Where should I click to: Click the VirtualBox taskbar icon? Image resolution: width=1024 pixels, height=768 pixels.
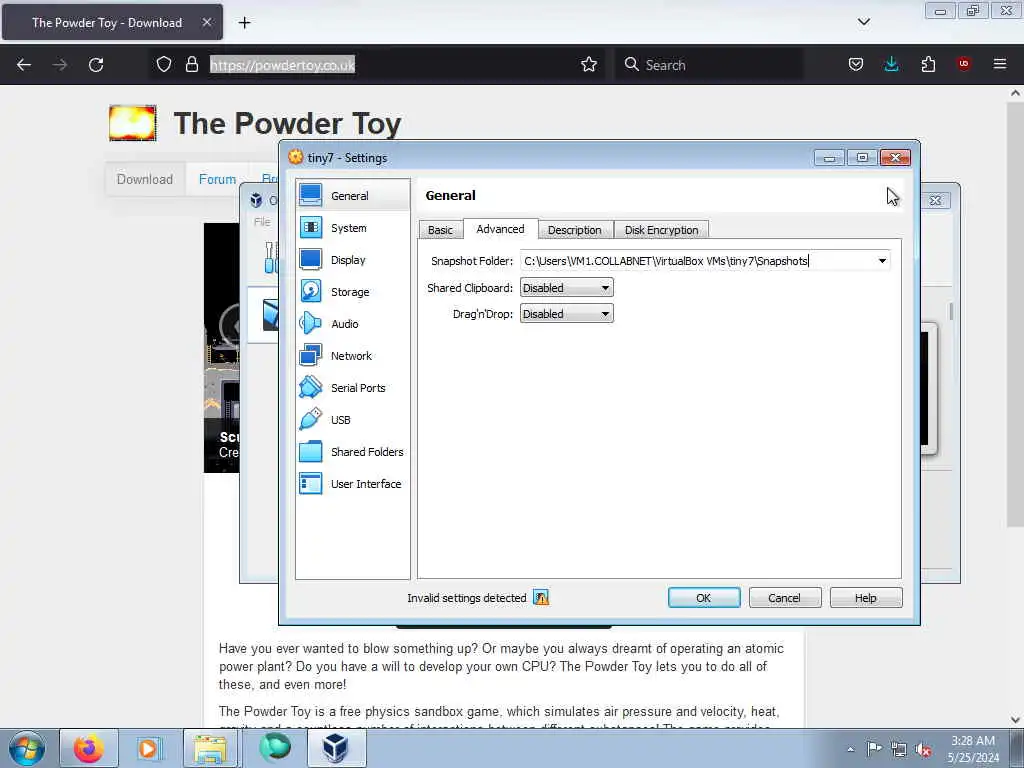click(x=336, y=748)
